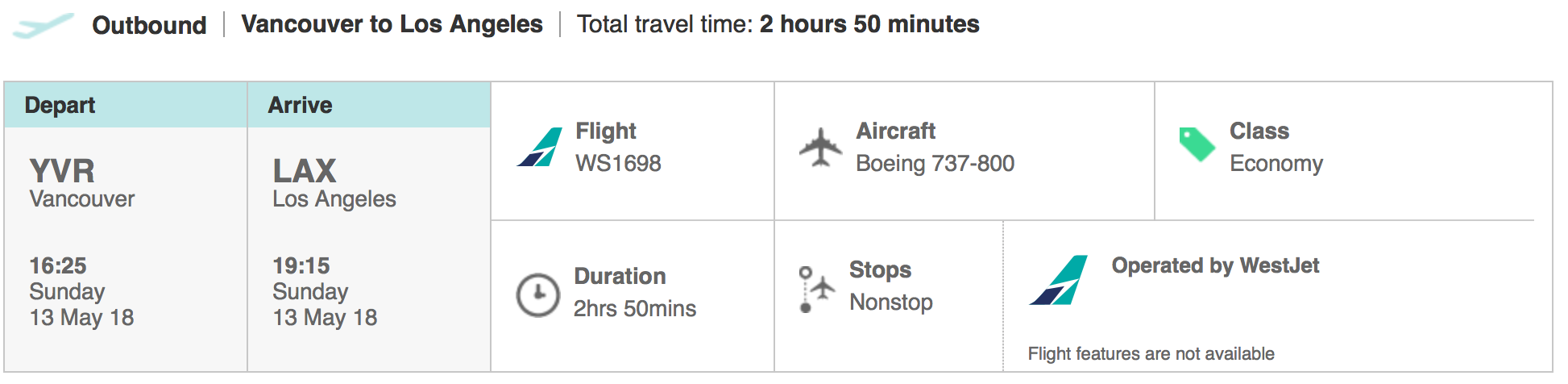Select the Depart column header
The width and height of the screenshot is (1568, 384).
[x=126, y=105]
